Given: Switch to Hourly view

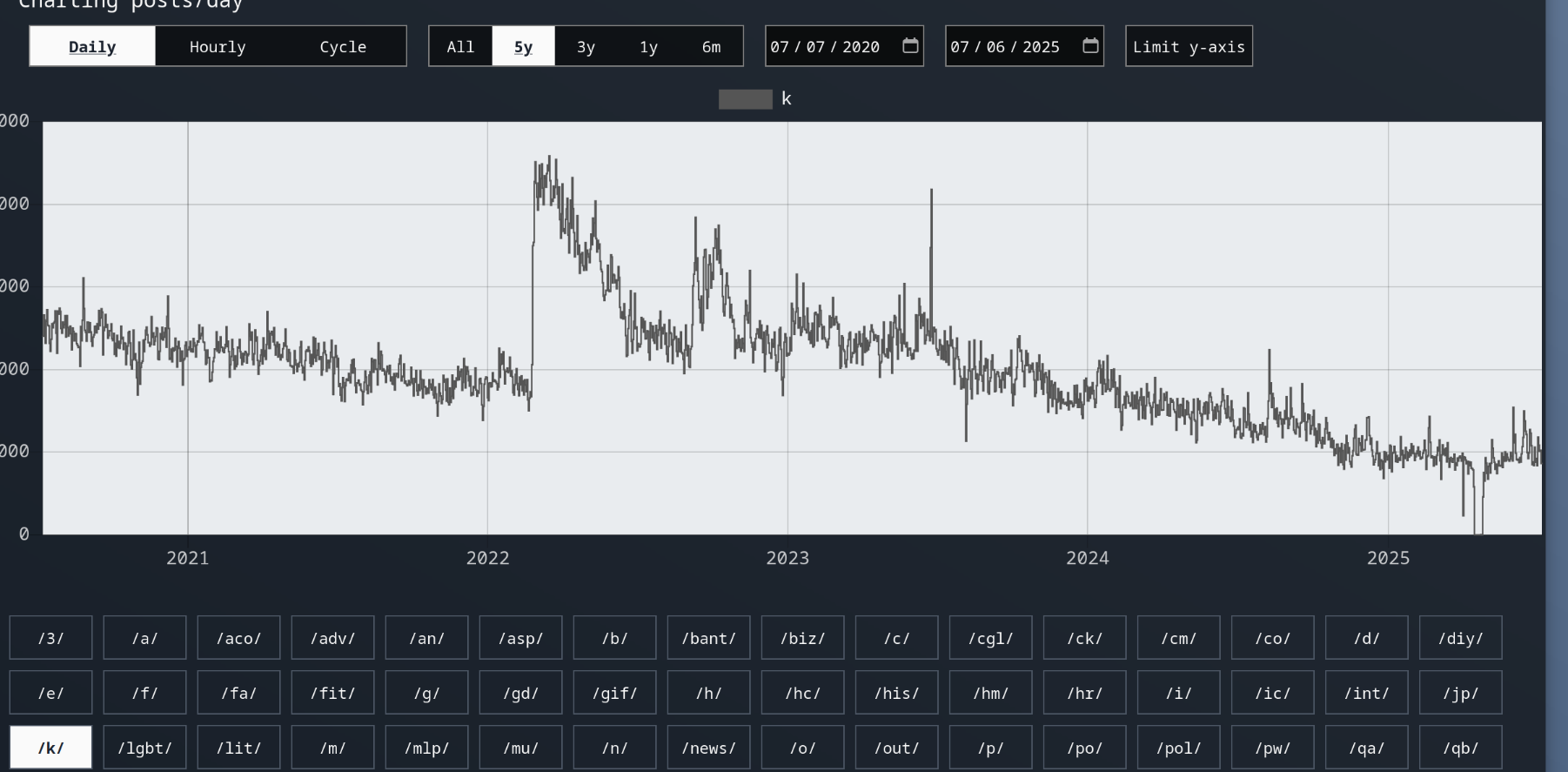Looking at the screenshot, I should (x=218, y=46).
